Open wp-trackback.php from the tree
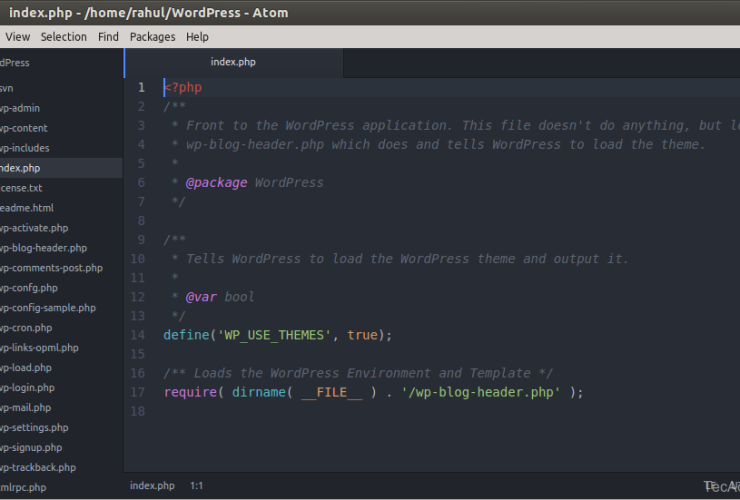The width and height of the screenshot is (740, 500). click(38, 468)
